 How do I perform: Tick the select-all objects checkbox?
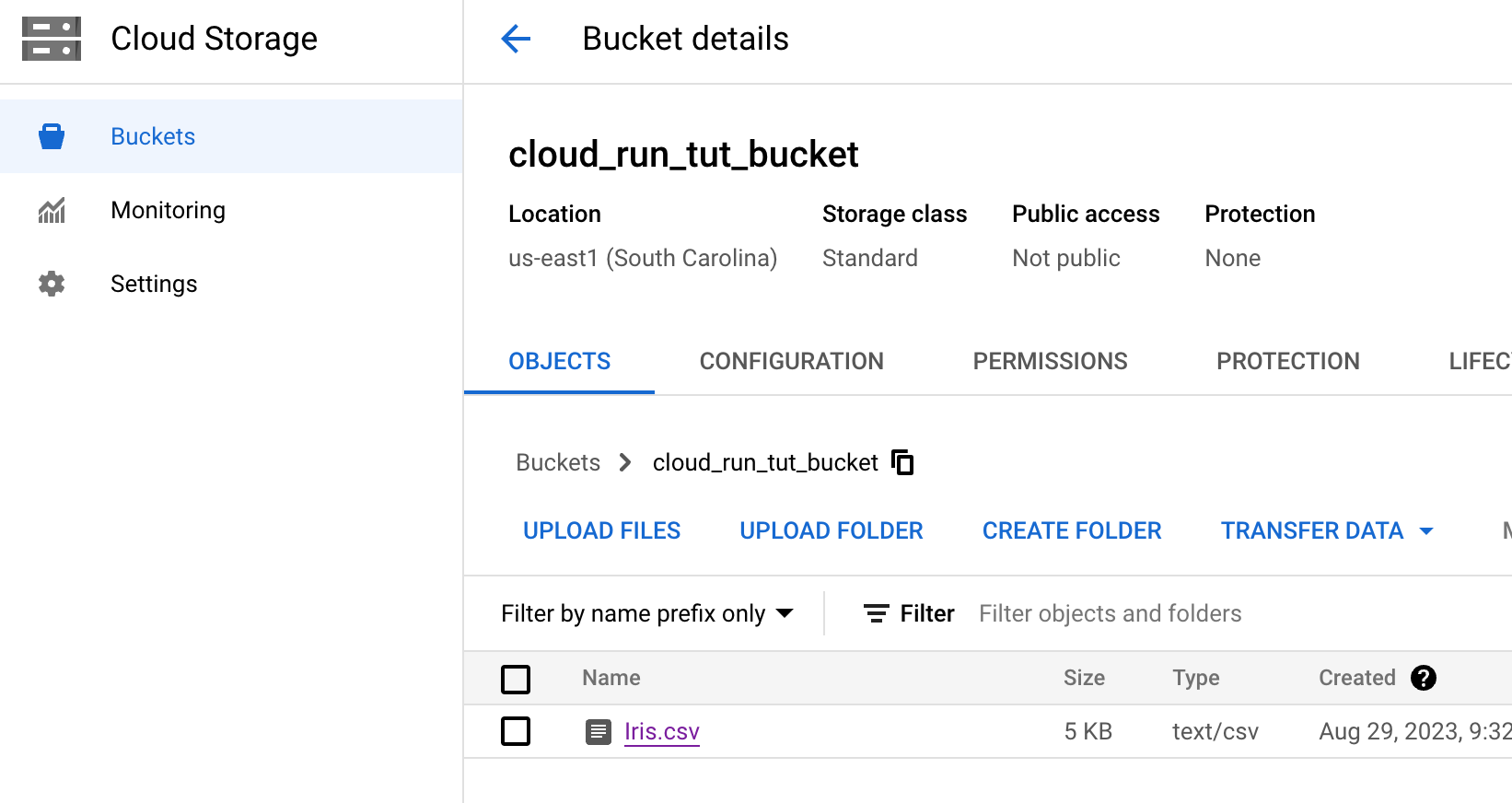[516, 680]
